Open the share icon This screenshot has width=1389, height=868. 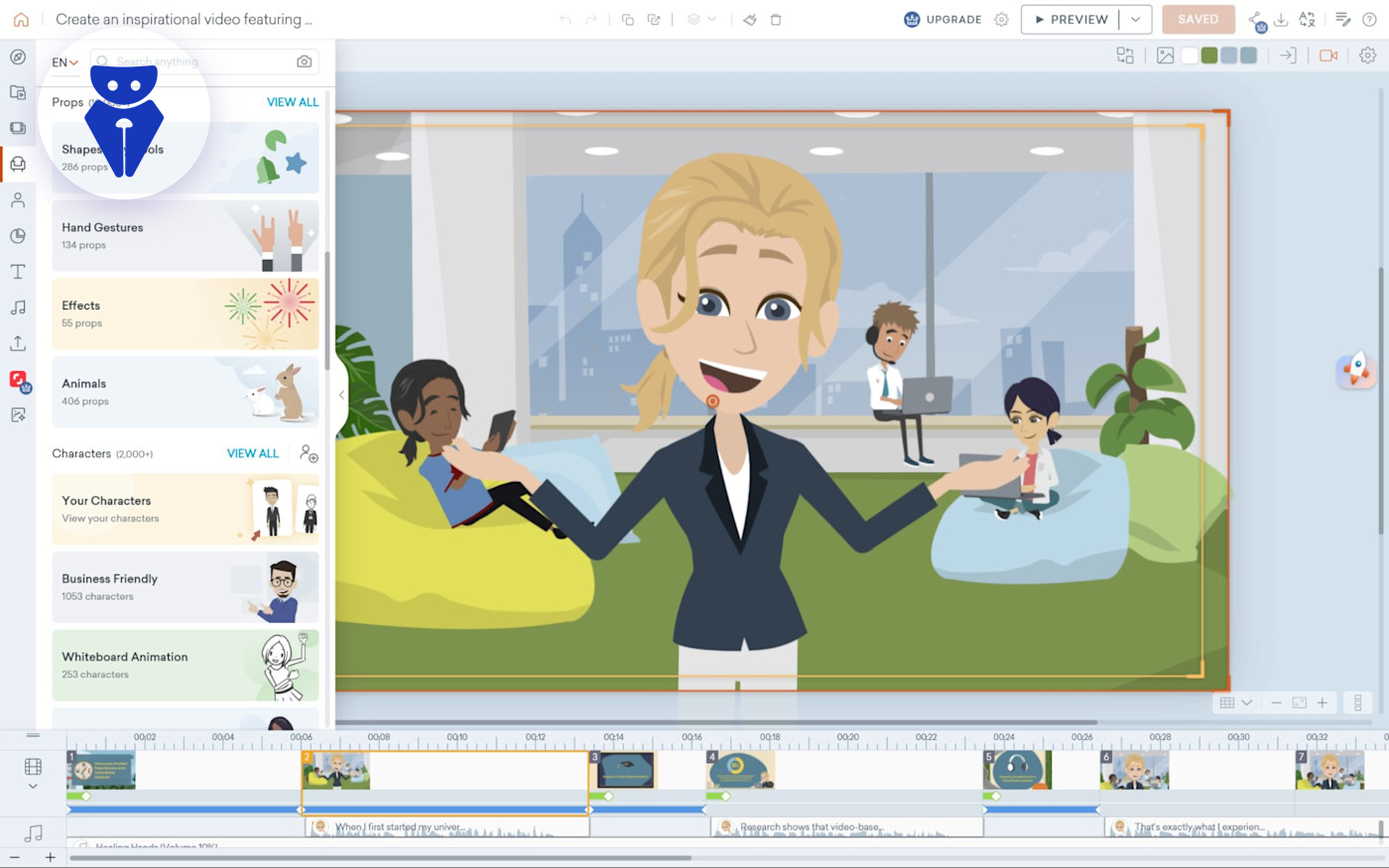[x=1257, y=20]
